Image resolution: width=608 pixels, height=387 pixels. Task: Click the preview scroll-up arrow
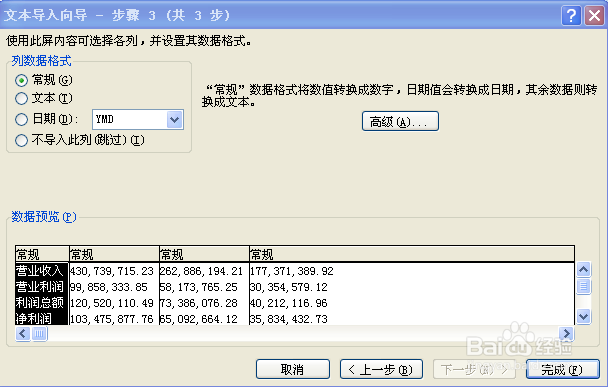coord(584,270)
